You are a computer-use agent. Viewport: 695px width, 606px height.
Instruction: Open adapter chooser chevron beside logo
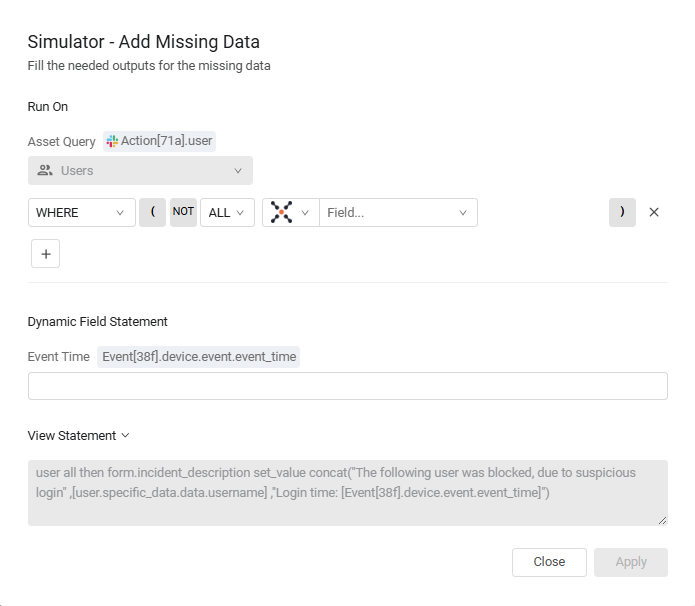coord(305,213)
